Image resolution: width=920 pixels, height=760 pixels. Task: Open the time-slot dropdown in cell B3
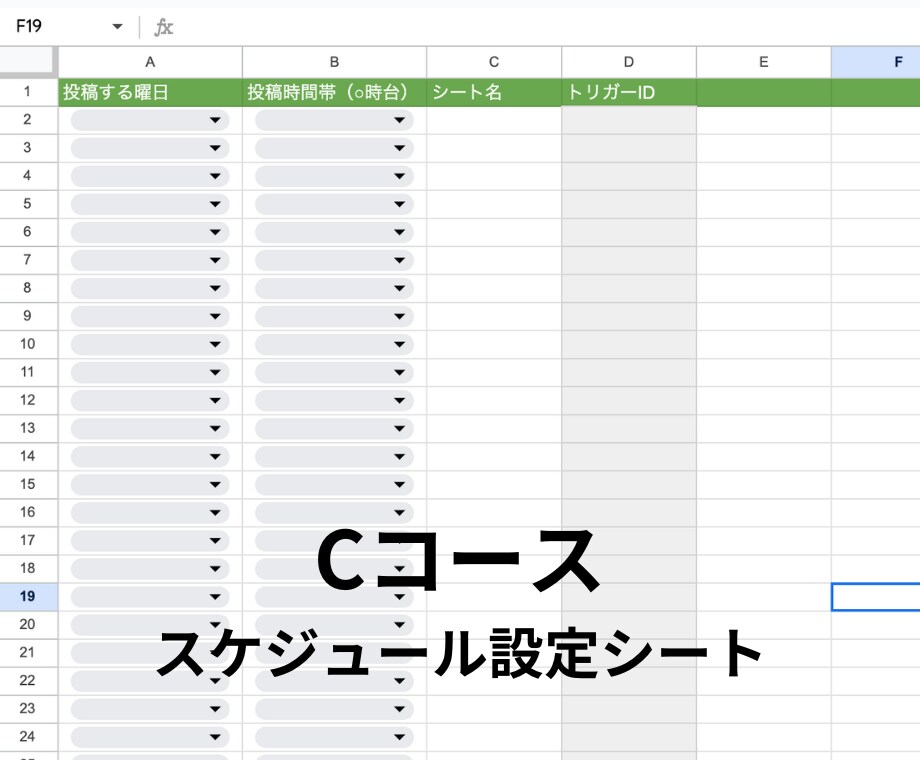[x=400, y=148]
